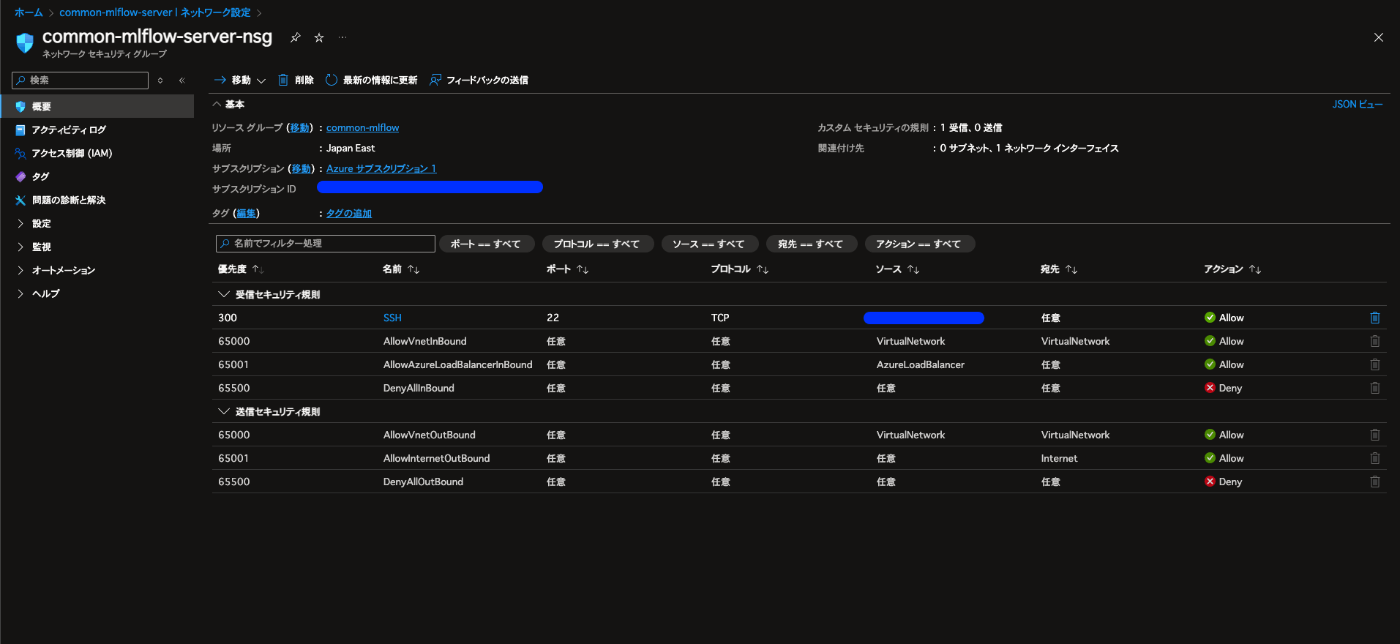
Task: Sort rules by ポート column
Action: point(567,270)
